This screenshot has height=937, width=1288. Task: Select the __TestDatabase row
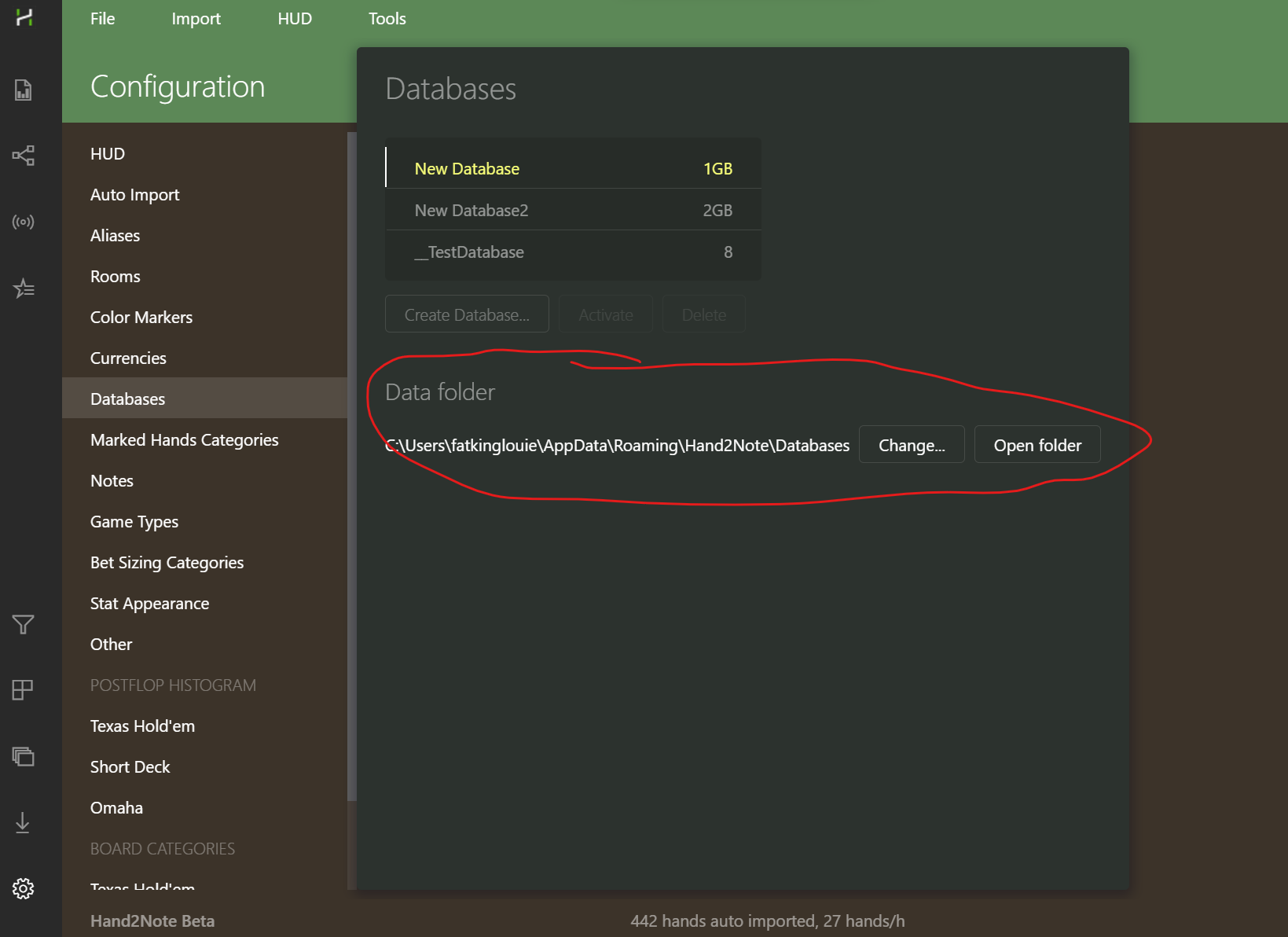pyautogui.click(x=573, y=252)
